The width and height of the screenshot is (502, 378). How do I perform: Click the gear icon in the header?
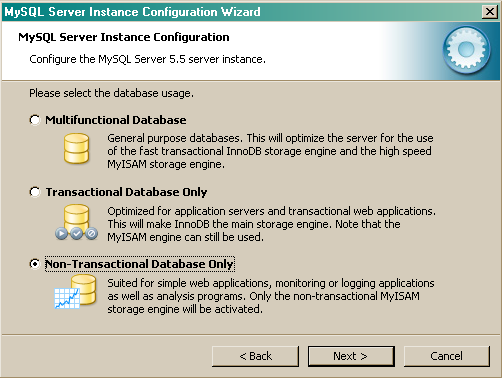coord(467,50)
